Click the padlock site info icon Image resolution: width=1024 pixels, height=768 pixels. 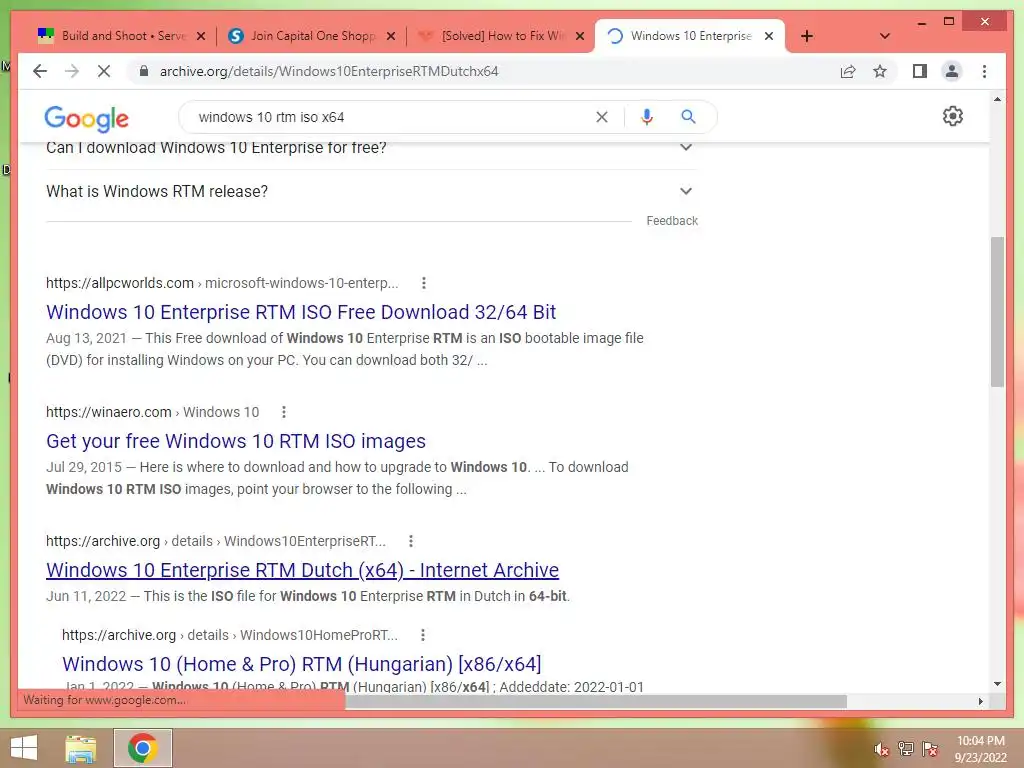(x=144, y=71)
